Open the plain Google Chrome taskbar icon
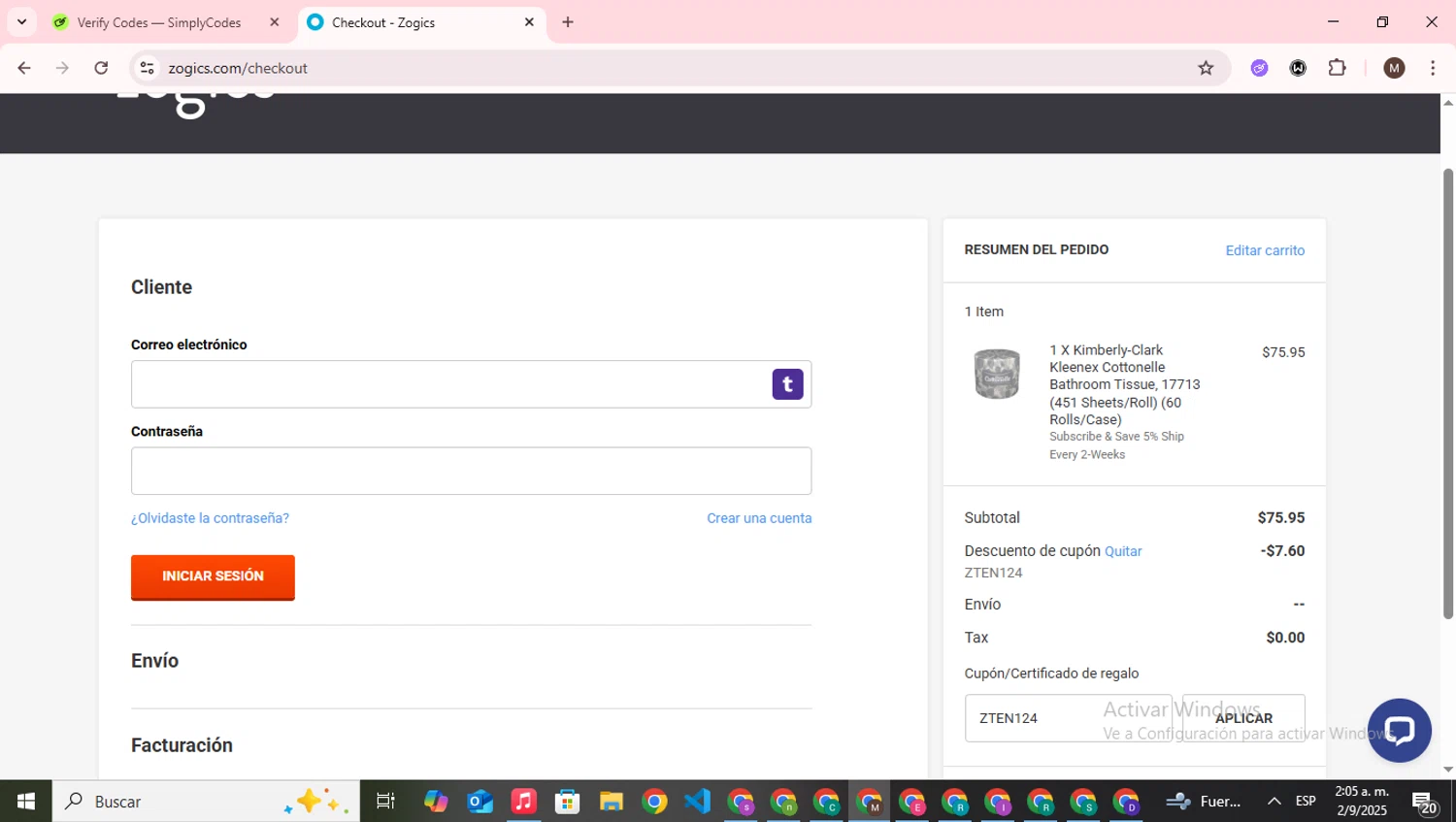The image size is (1456, 822). pos(654,802)
